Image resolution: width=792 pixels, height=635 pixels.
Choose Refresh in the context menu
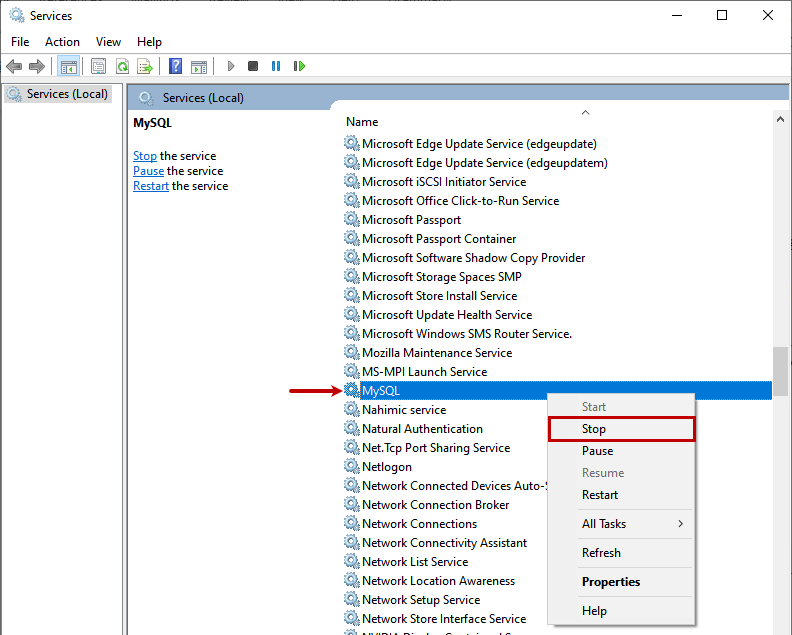click(x=621, y=553)
